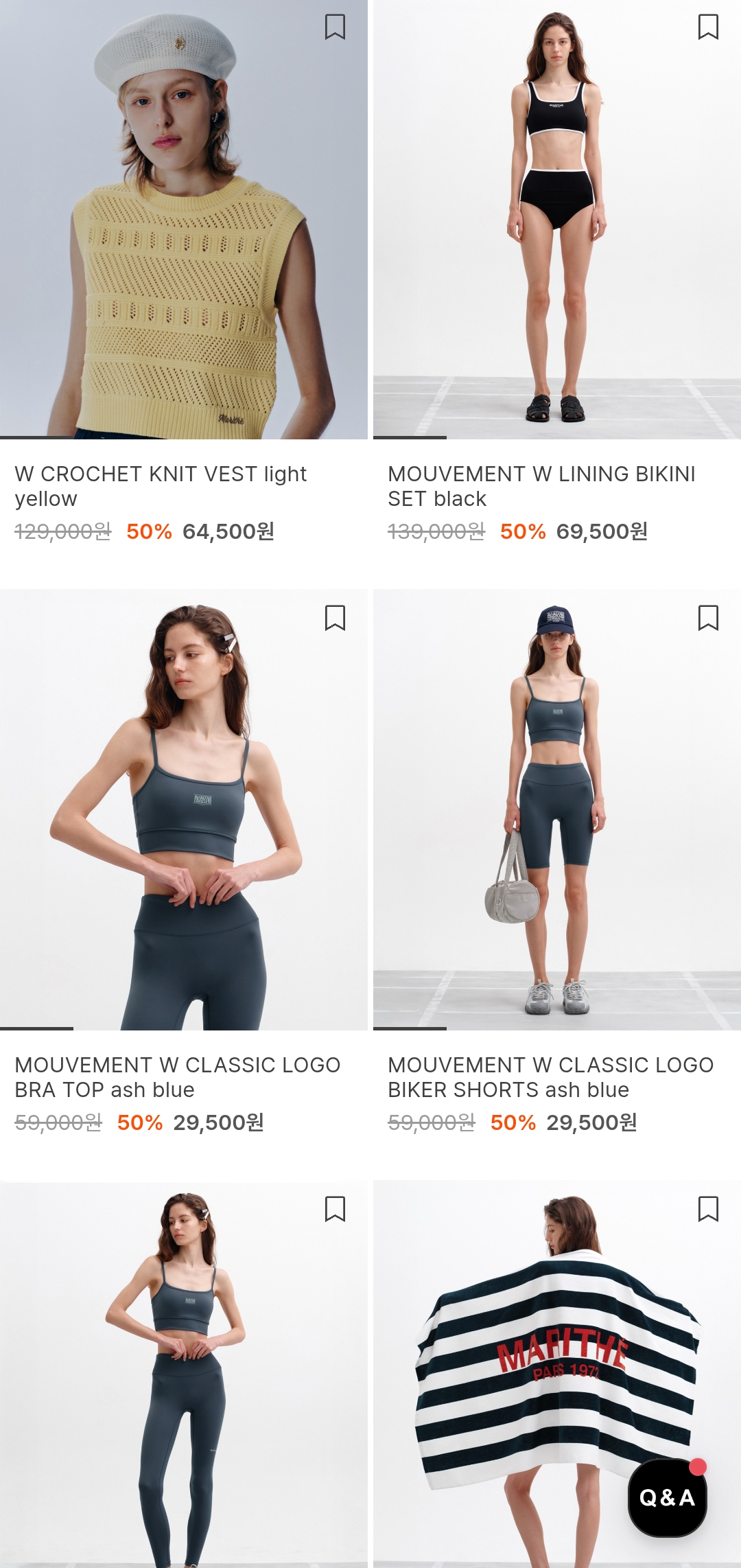This screenshot has height=1568, width=741.
Task: Bookmark the W Crochet Knit Vest light yellow
Action: [335, 27]
